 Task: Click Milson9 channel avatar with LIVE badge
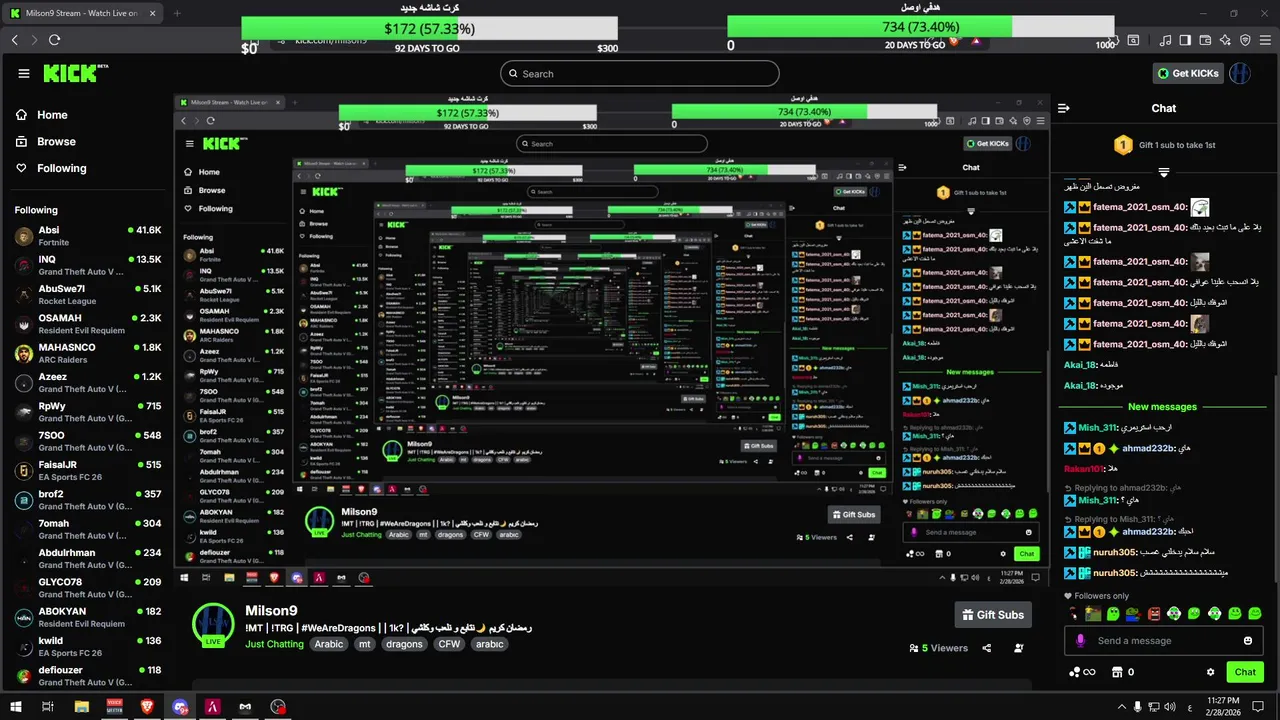coord(213,625)
